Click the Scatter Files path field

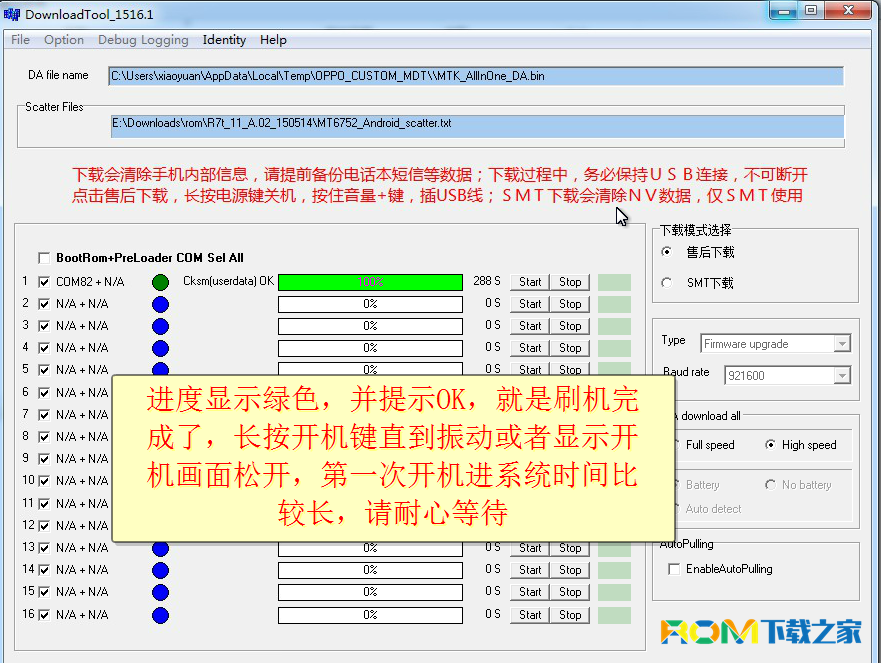478,126
